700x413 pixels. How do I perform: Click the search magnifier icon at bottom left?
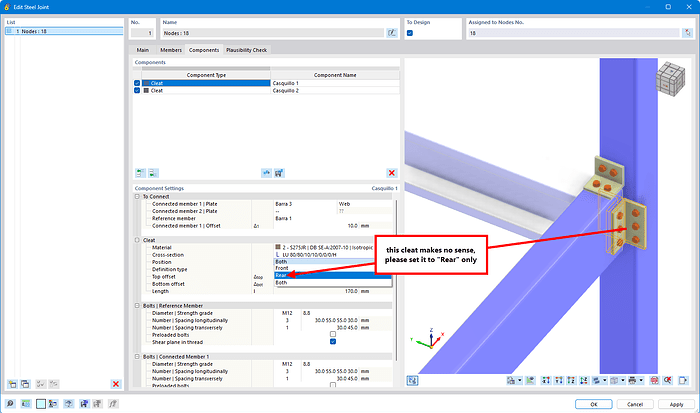pos(10,403)
